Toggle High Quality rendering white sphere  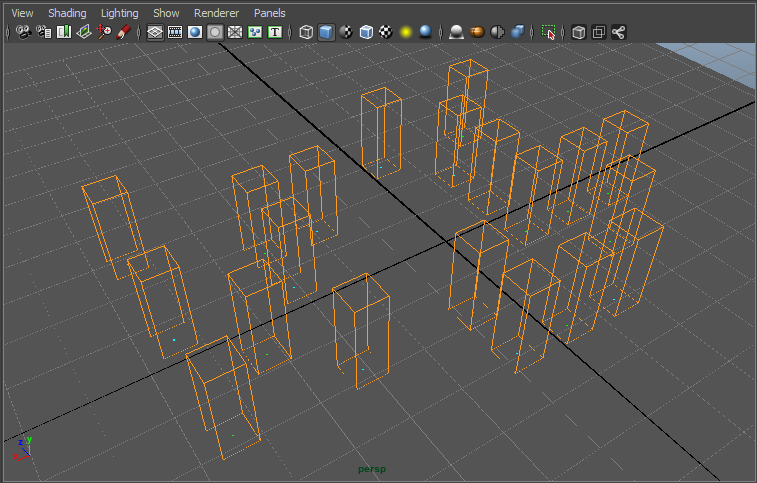456,32
